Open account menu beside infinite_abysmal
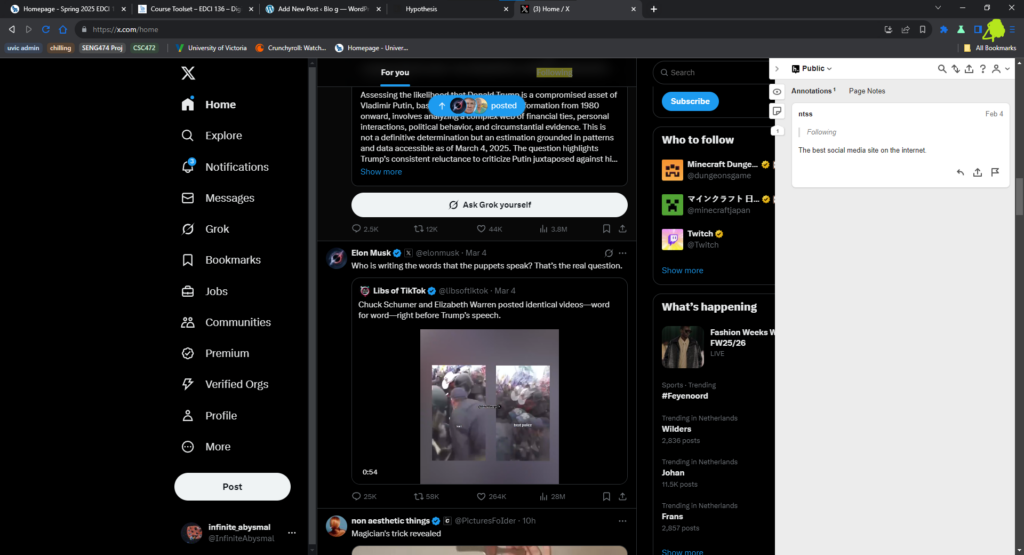The image size is (1024, 555). 292,533
